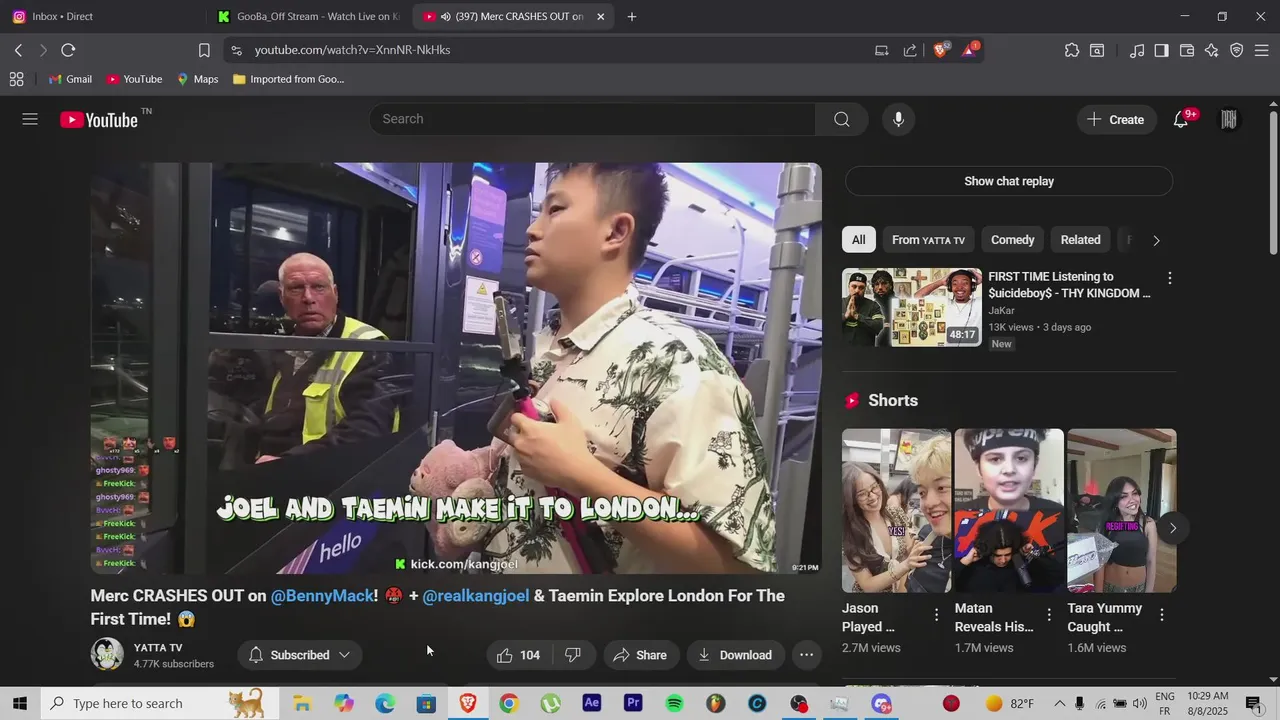Go back to the previous page
The height and width of the screenshot is (720, 1280).
(18, 50)
